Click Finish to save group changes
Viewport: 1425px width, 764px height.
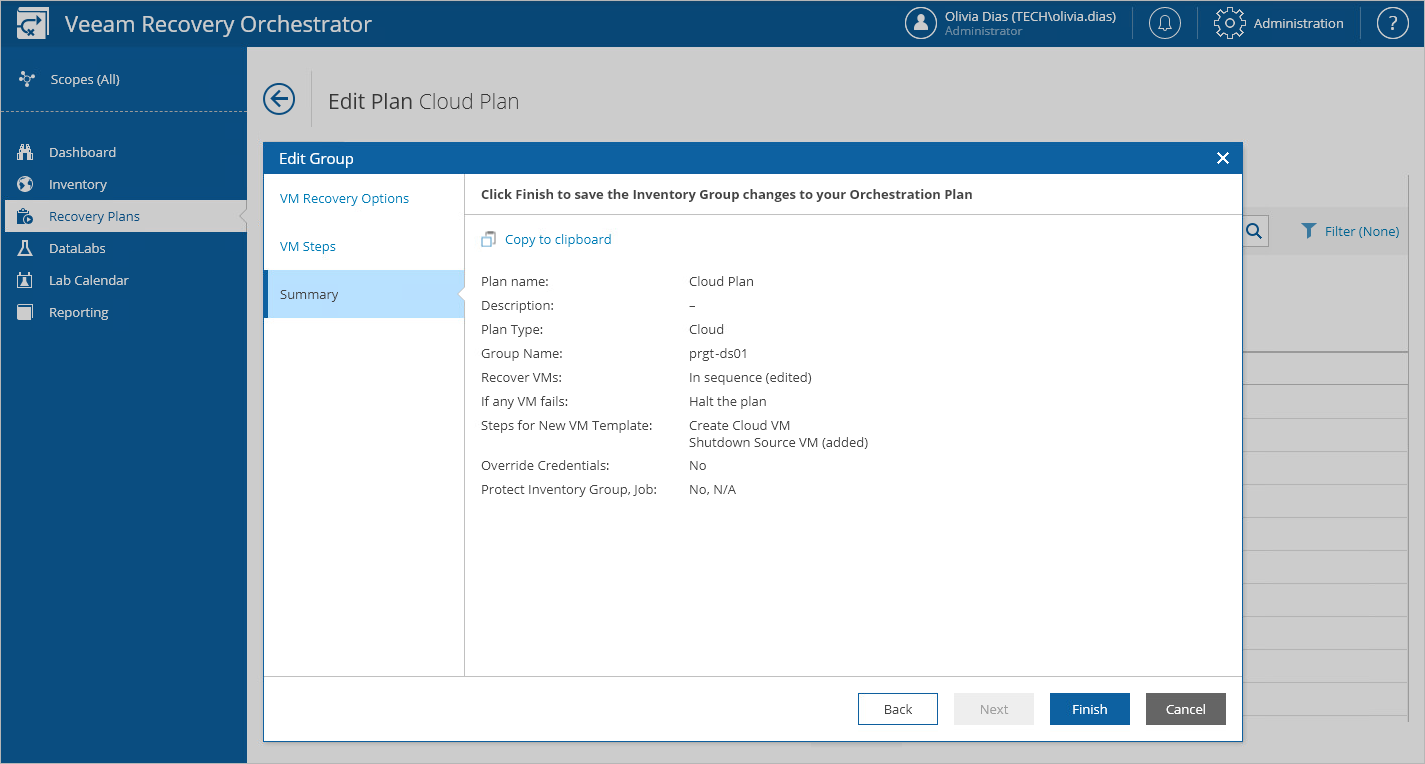1089,708
